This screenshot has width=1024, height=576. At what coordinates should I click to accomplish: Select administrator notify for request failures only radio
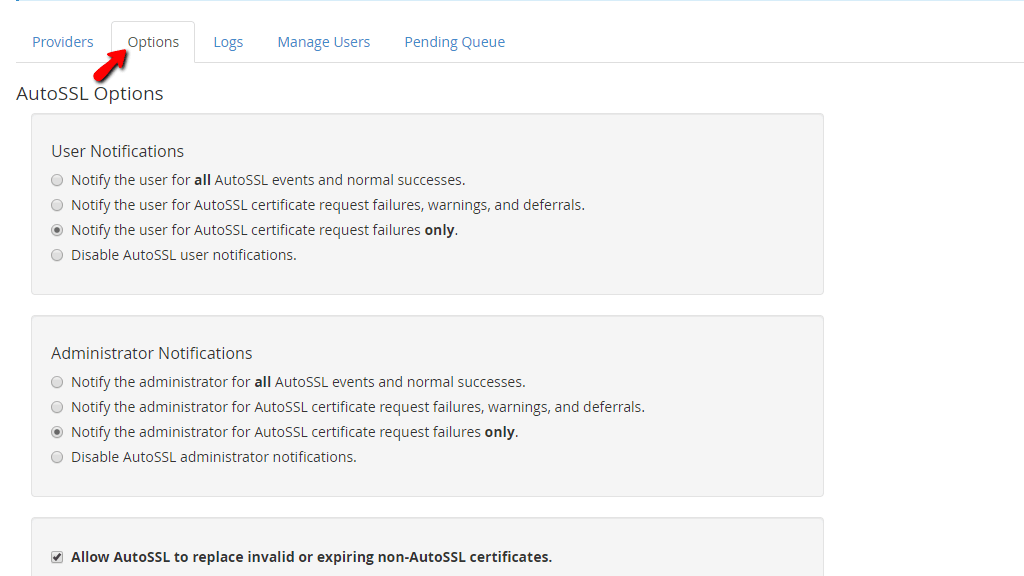(x=57, y=432)
